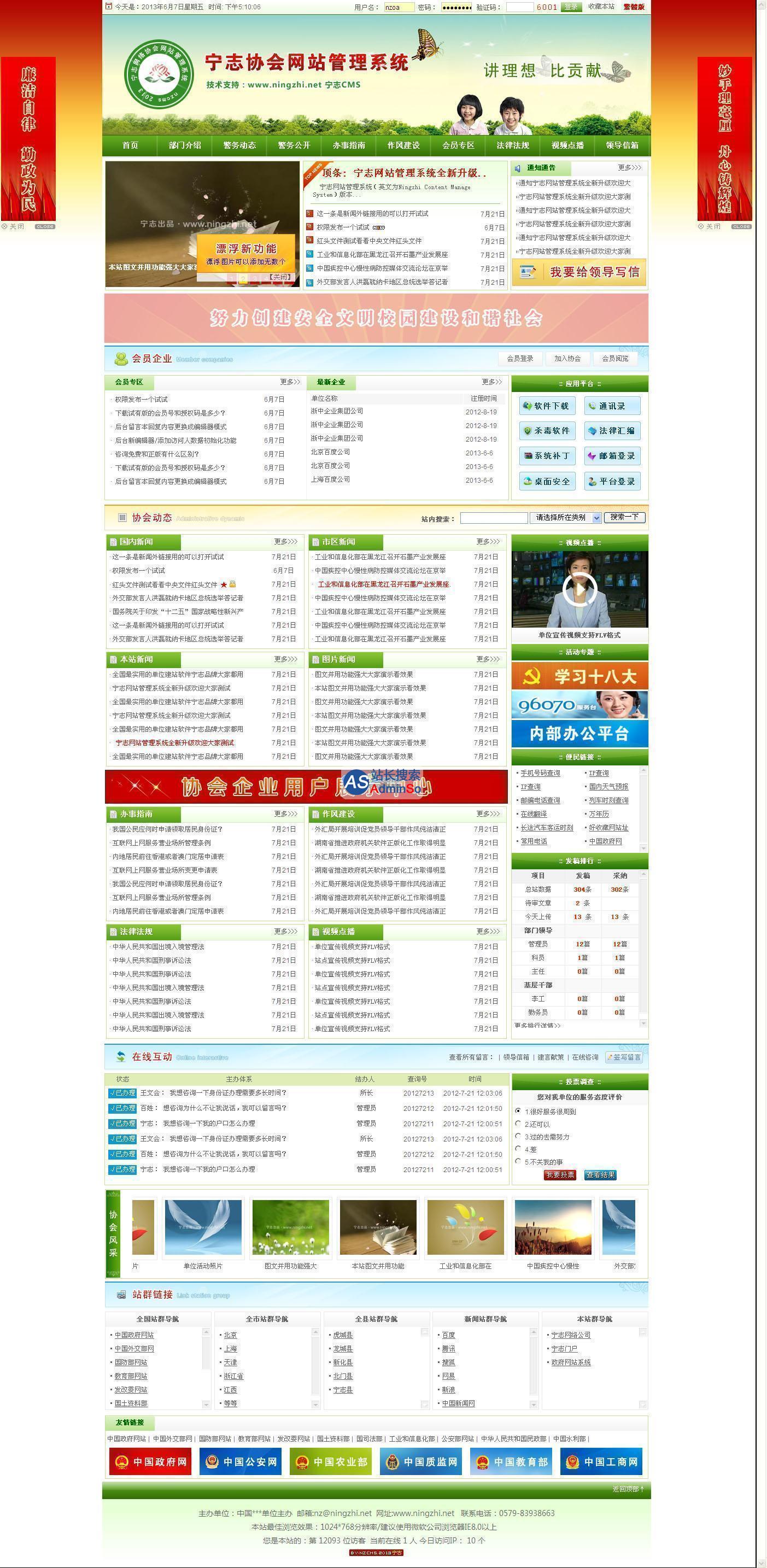Click 加入协会 button
The height and width of the screenshot is (1568, 767).
[567, 359]
